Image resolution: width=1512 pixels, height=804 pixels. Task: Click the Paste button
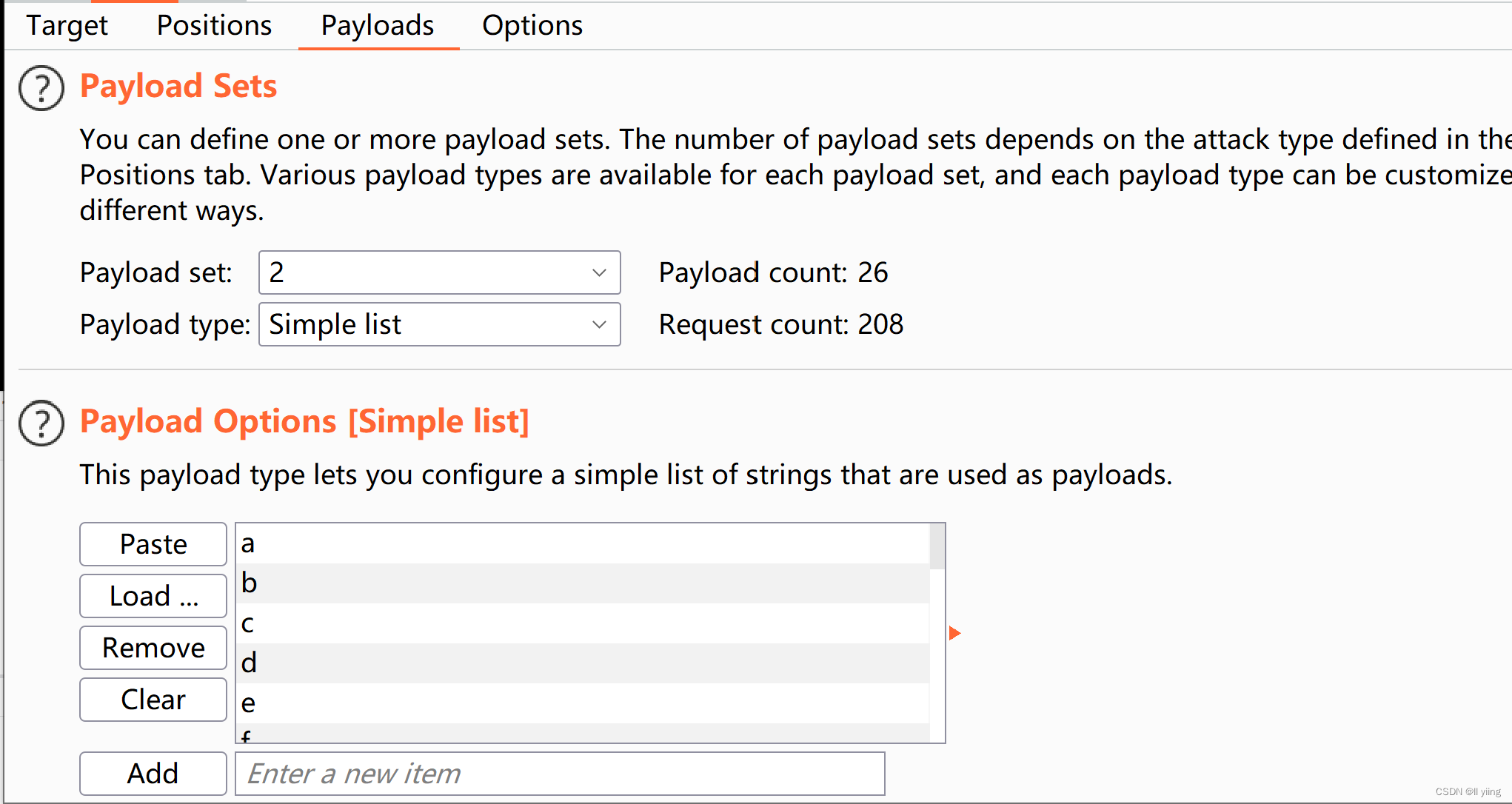(x=153, y=544)
